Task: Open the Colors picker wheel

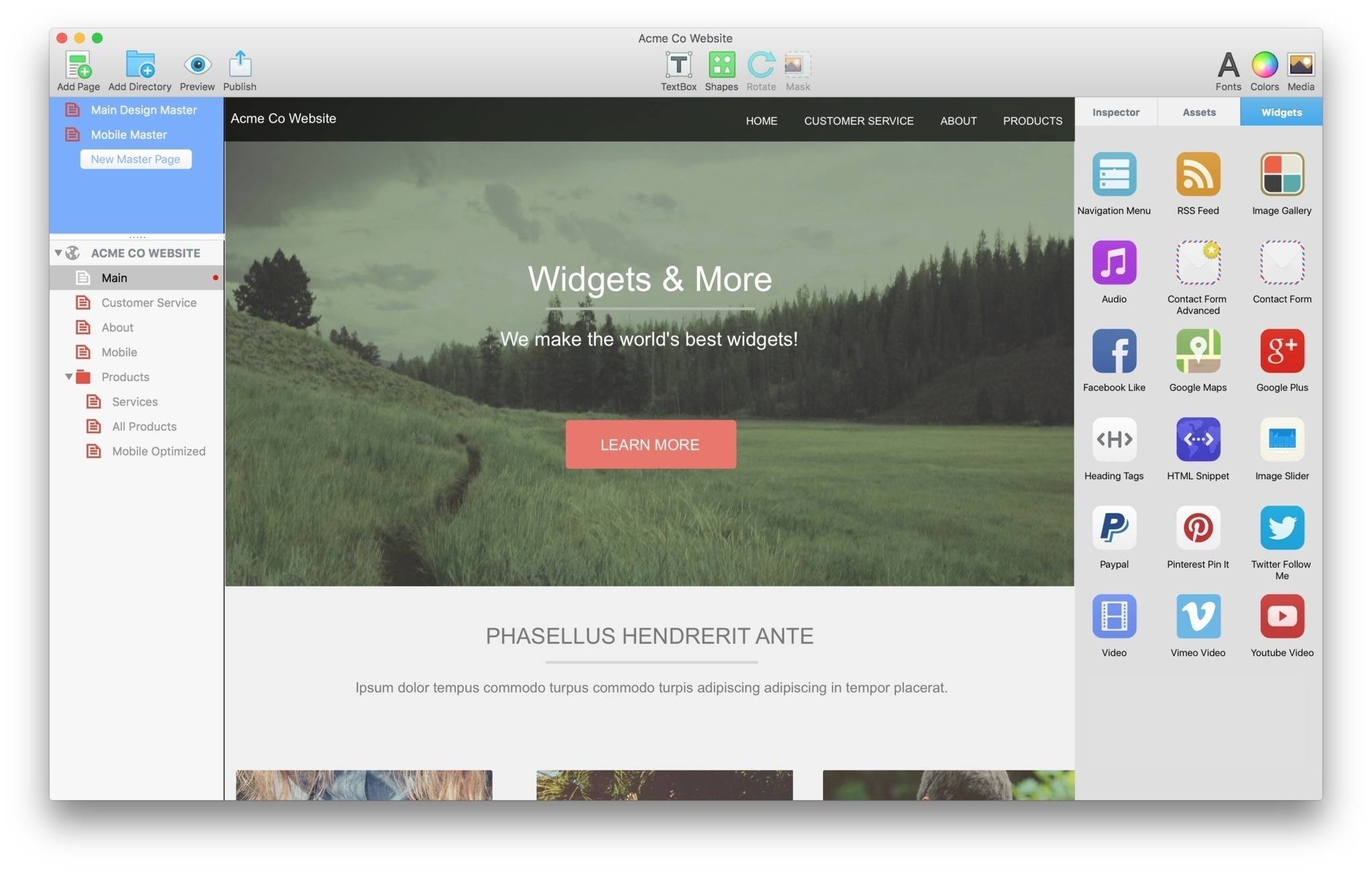Action: [x=1263, y=66]
